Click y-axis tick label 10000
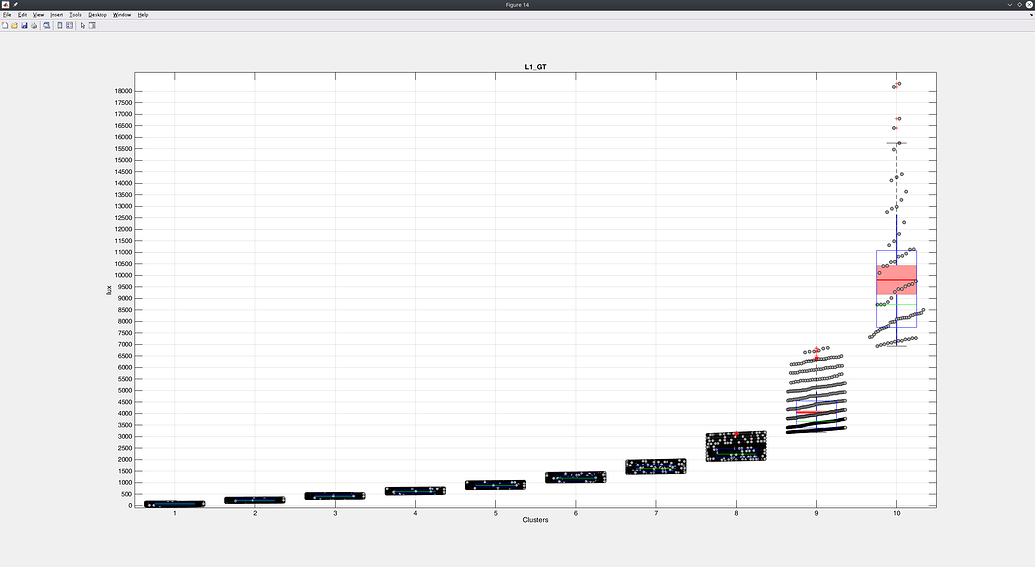 point(123,275)
